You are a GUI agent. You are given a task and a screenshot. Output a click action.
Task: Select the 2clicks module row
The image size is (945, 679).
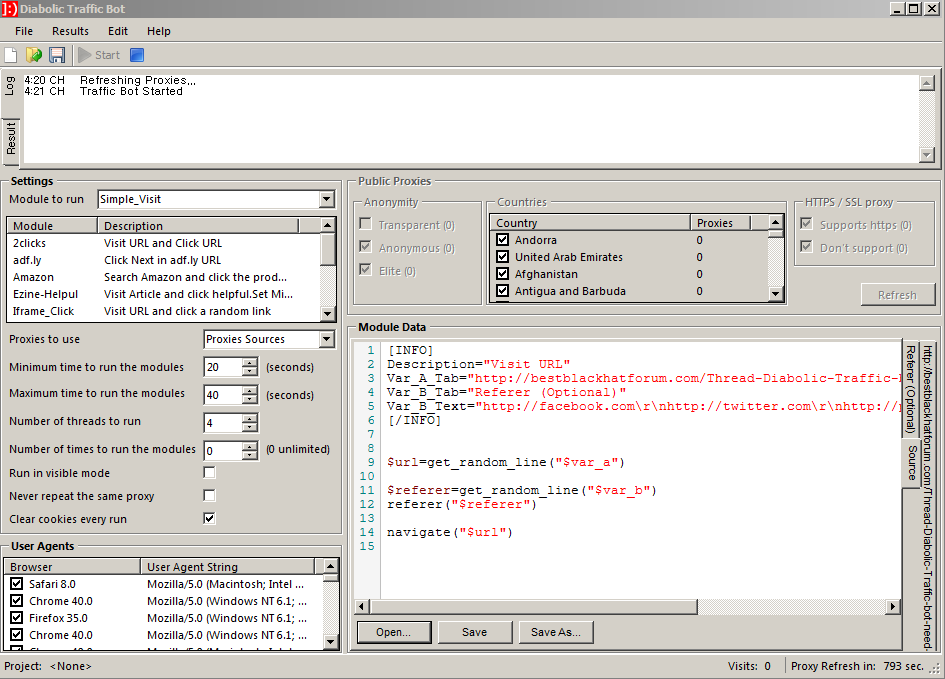(x=163, y=243)
